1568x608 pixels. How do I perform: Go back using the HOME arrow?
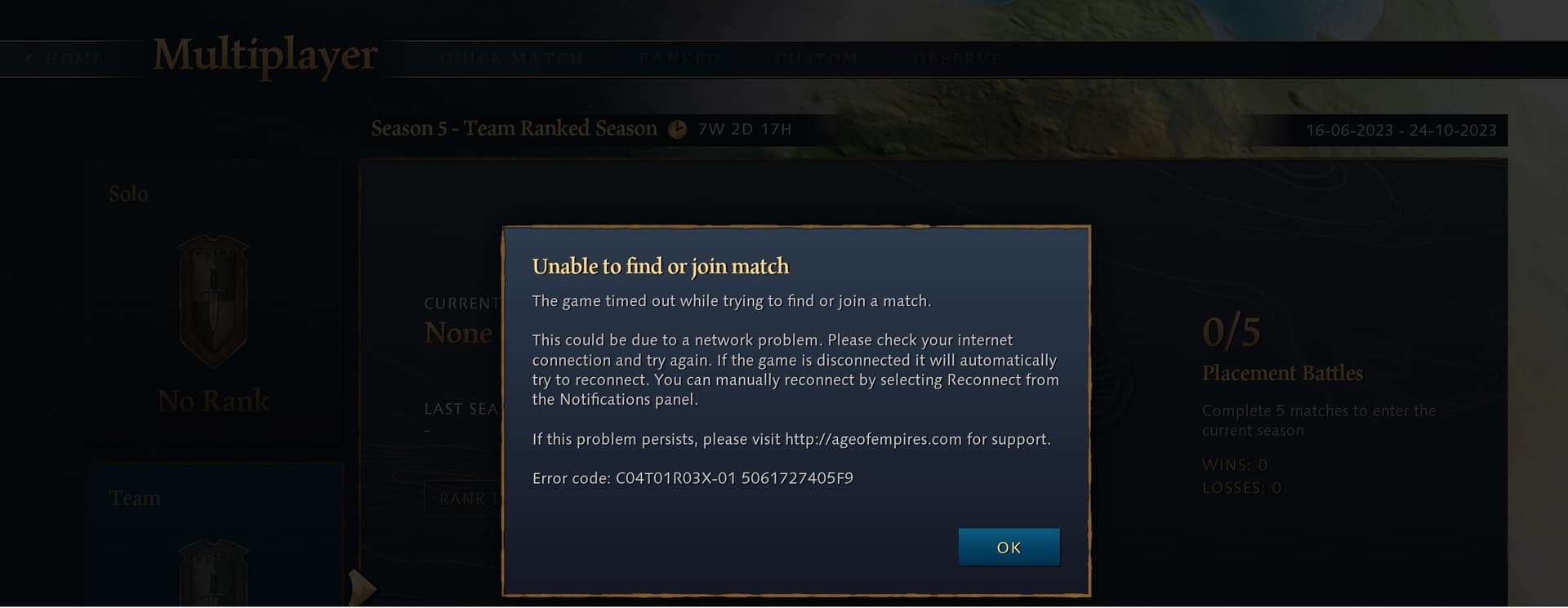click(64, 59)
